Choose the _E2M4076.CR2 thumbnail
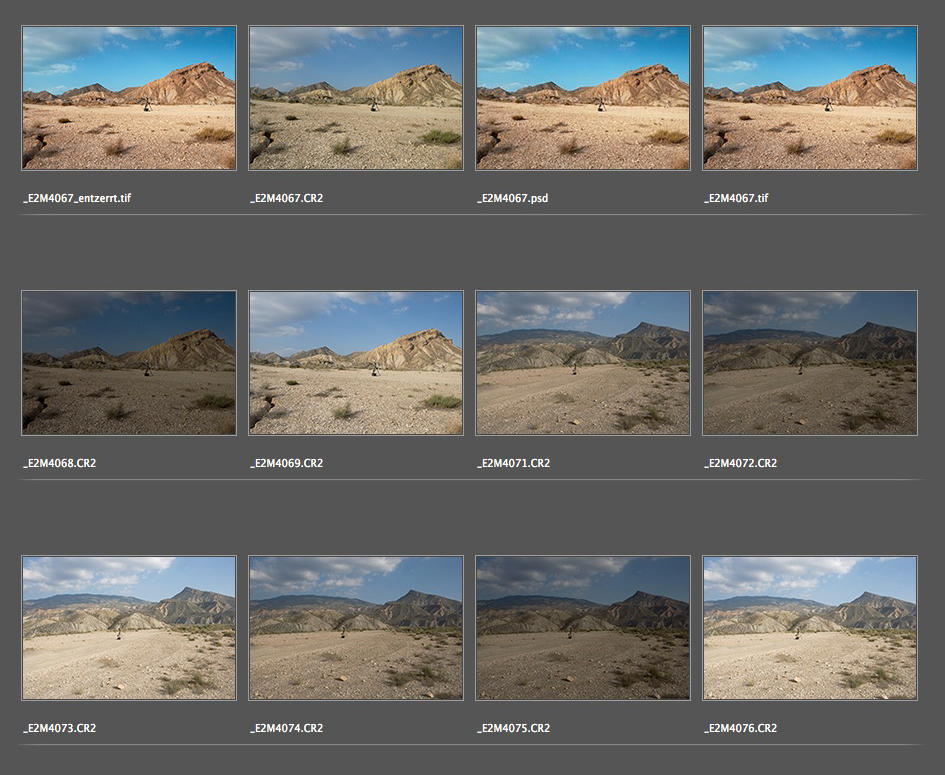Image resolution: width=945 pixels, height=775 pixels. (810, 628)
